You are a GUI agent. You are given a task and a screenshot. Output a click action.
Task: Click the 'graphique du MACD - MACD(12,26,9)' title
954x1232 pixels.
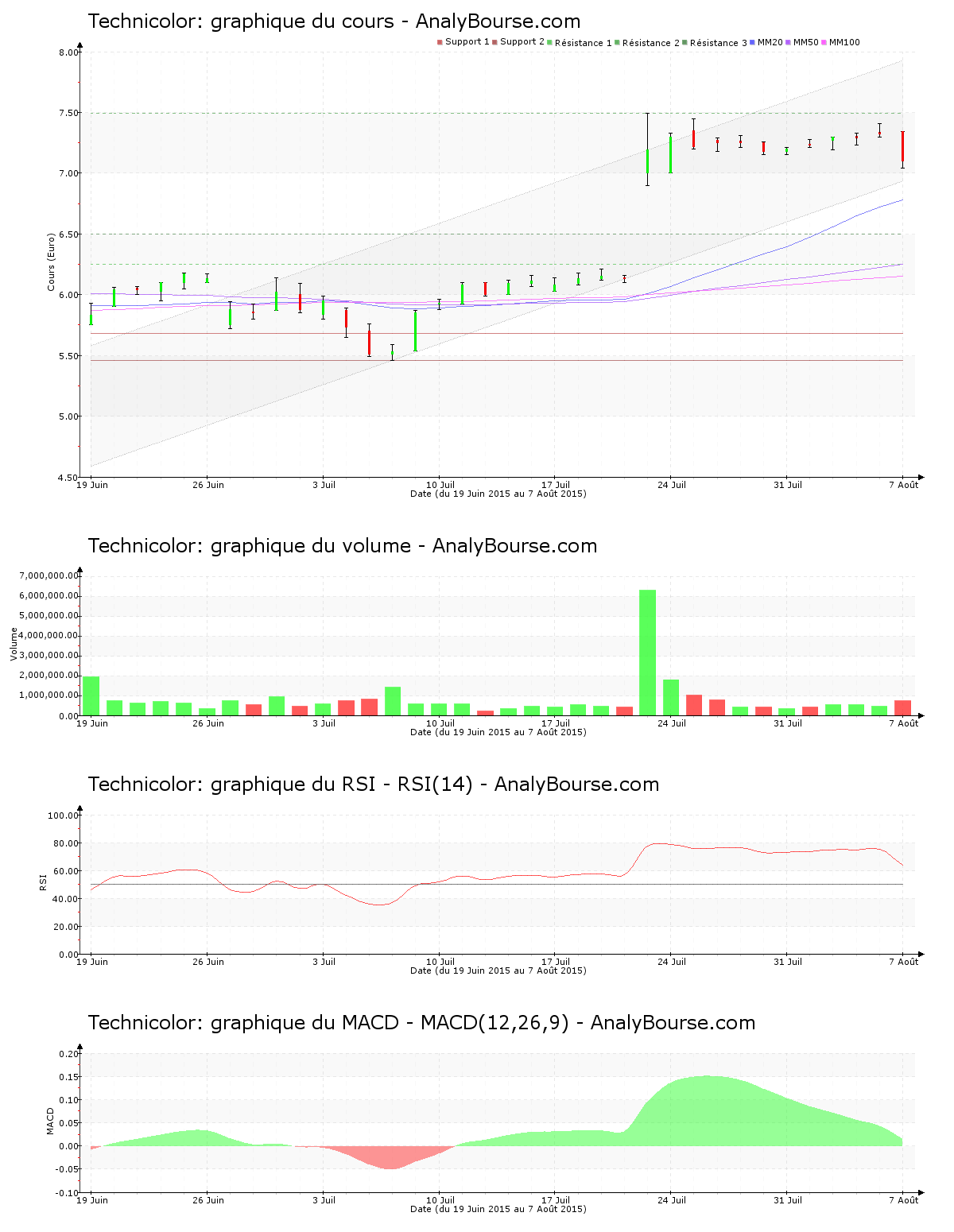click(x=421, y=1023)
